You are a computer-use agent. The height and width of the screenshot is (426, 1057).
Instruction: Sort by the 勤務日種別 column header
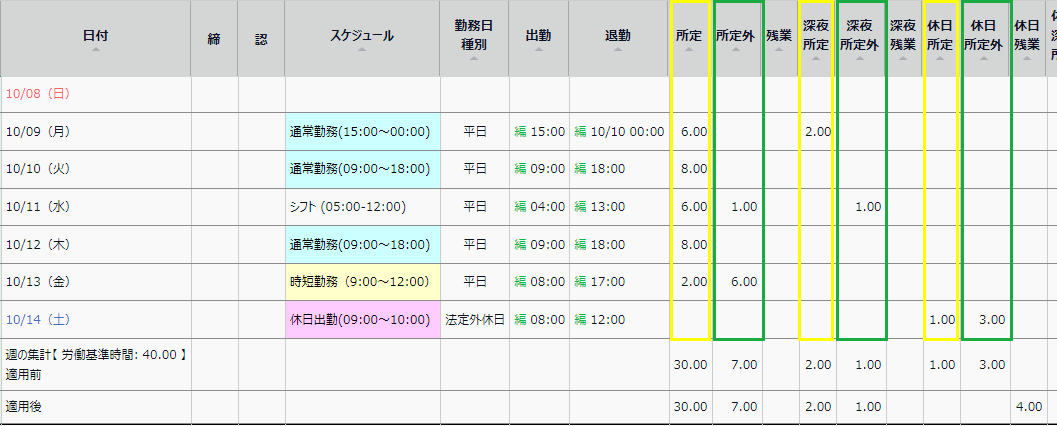tap(474, 38)
